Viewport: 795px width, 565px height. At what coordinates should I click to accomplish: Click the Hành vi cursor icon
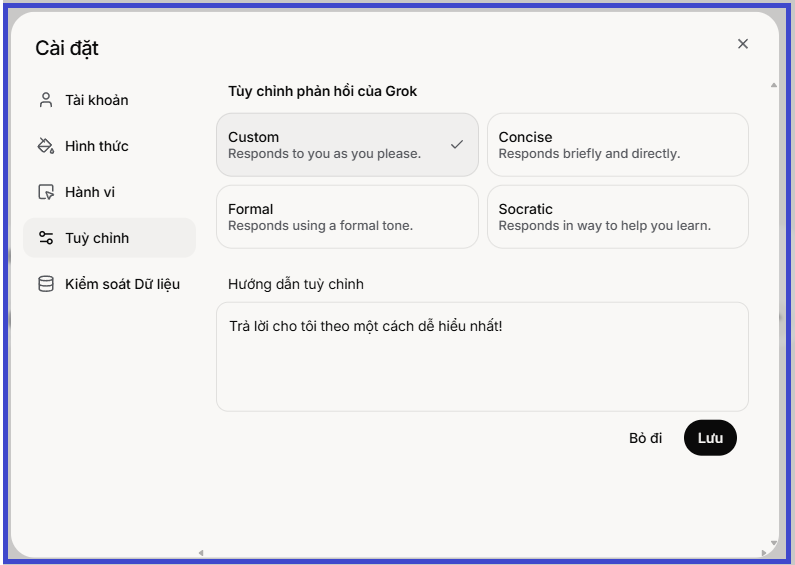pyautogui.click(x=46, y=192)
